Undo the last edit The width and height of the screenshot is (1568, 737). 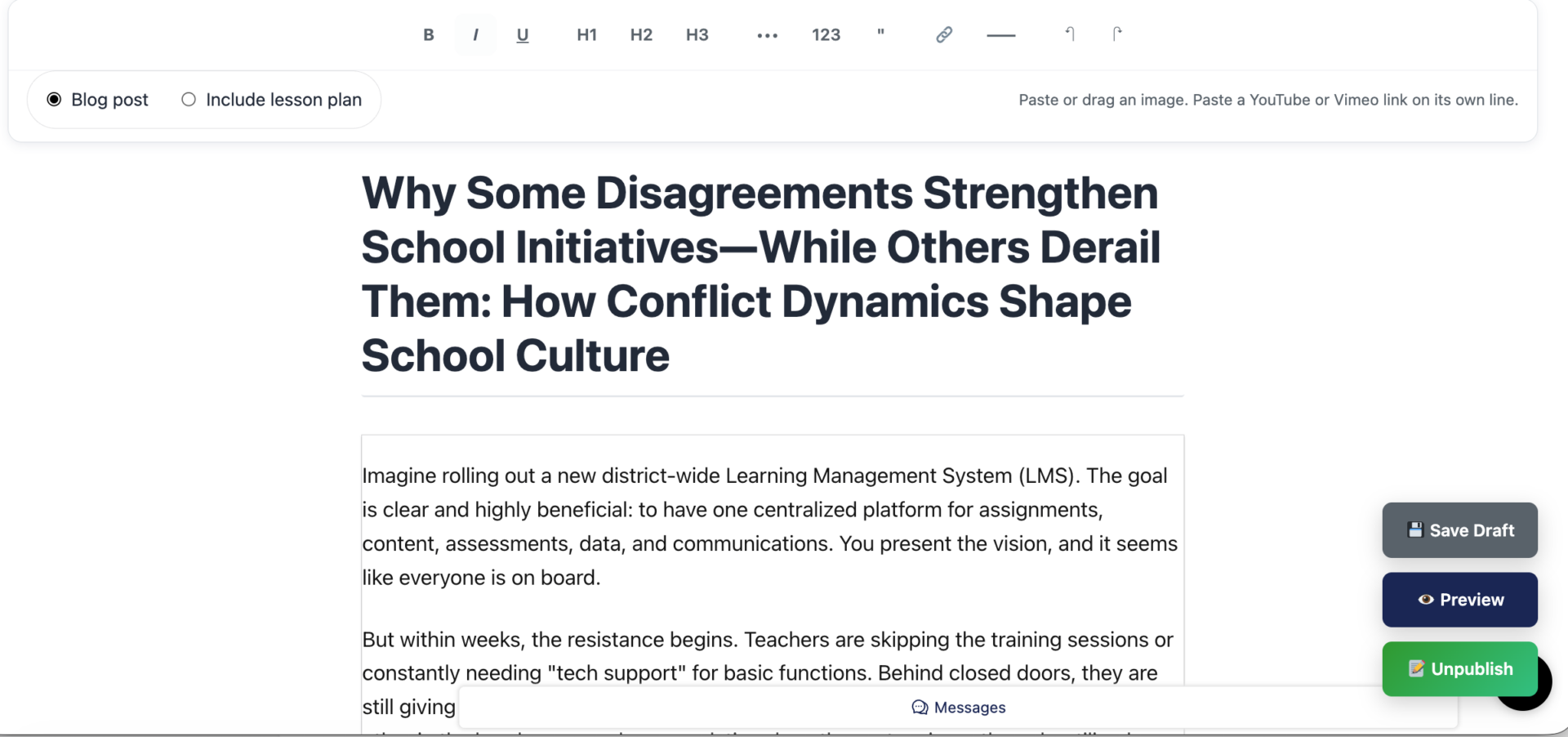coord(1070,34)
